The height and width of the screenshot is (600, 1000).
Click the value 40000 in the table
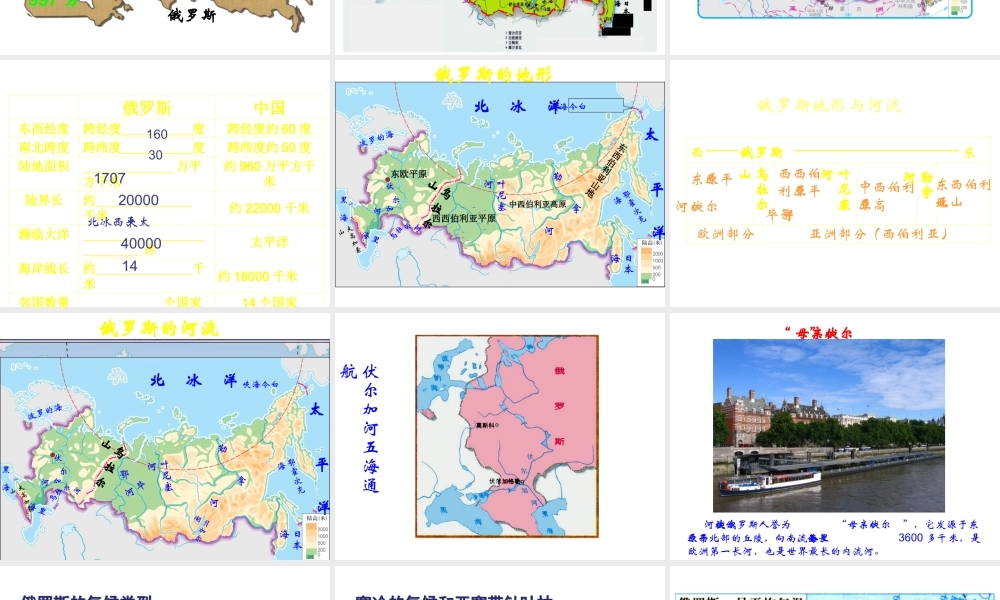(141, 244)
